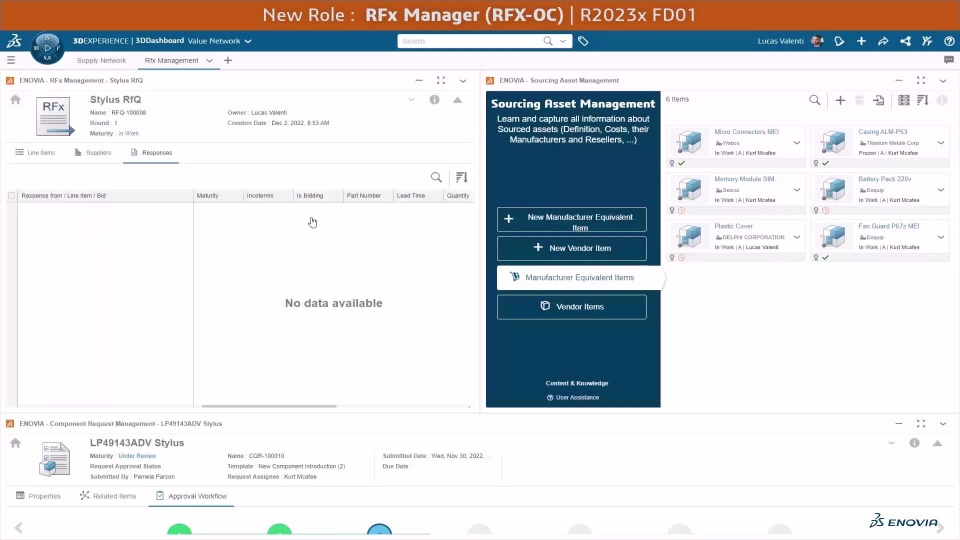Click the previous workflow arrow at left
This screenshot has height=540, width=960.
pyautogui.click(x=18, y=528)
